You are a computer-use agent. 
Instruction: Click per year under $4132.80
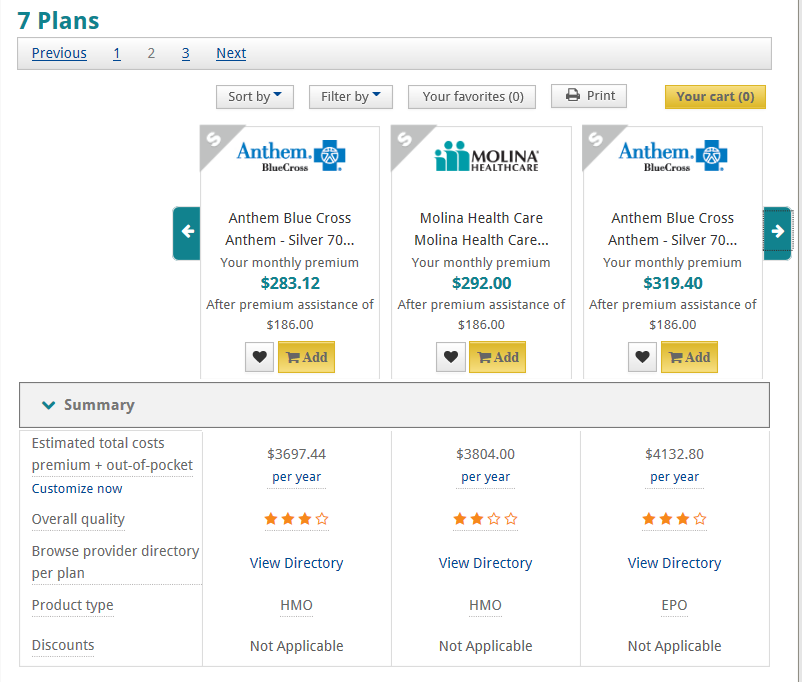pyautogui.click(x=674, y=477)
